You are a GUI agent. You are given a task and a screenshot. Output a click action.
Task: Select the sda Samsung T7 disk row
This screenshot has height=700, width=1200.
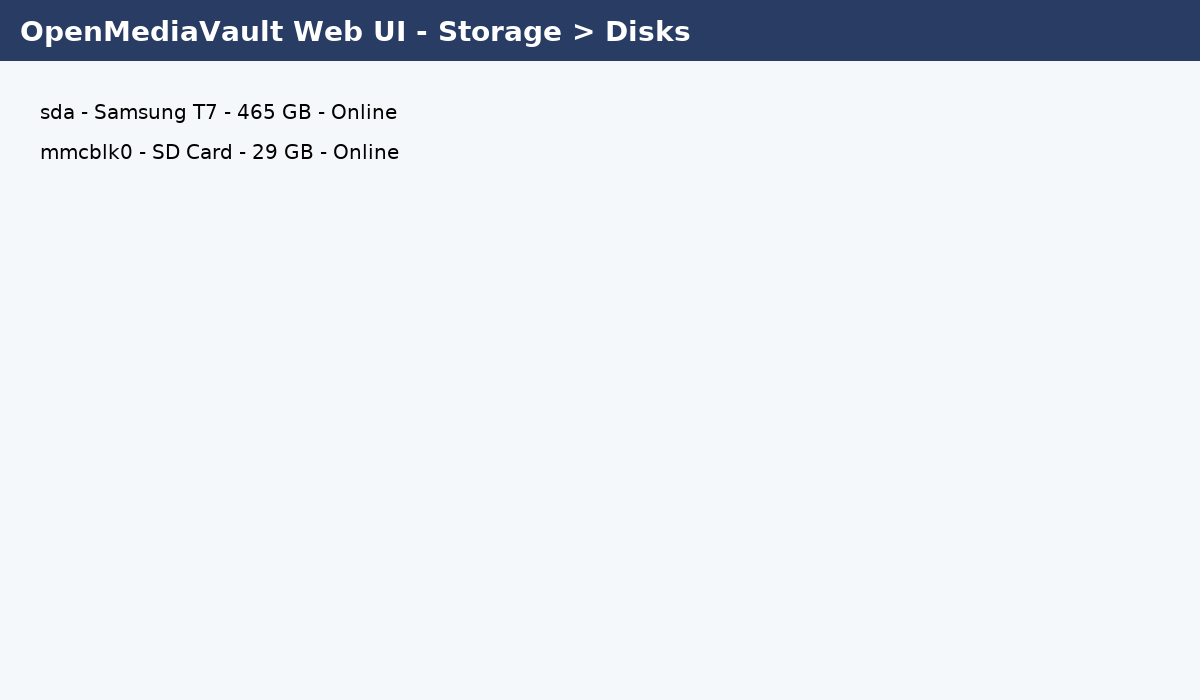point(218,113)
